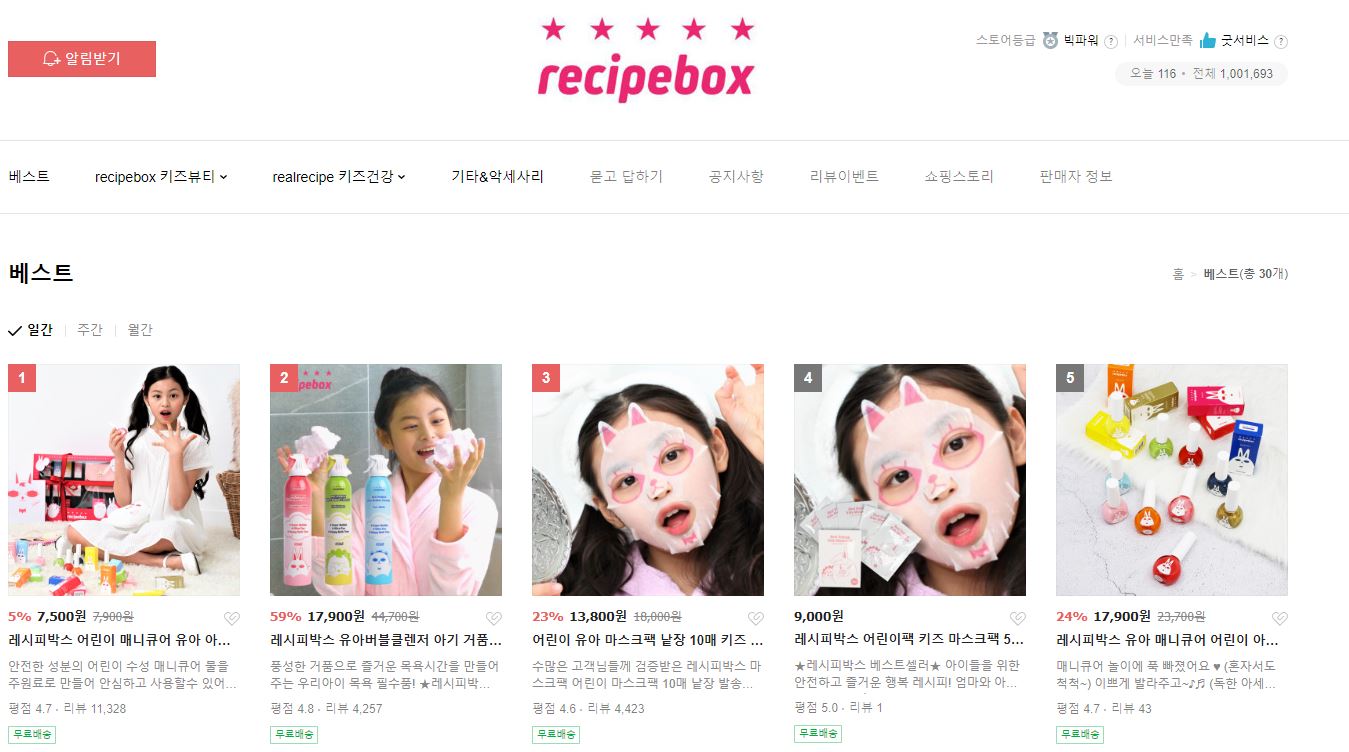1349x752 pixels.
Task: Go to 판매자 정보 page
Action: pyautogui.click(x=1076, y=177)
